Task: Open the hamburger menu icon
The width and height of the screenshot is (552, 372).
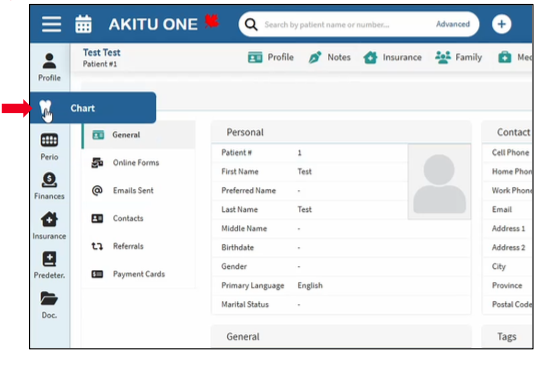Action: [x=51, y=24]
